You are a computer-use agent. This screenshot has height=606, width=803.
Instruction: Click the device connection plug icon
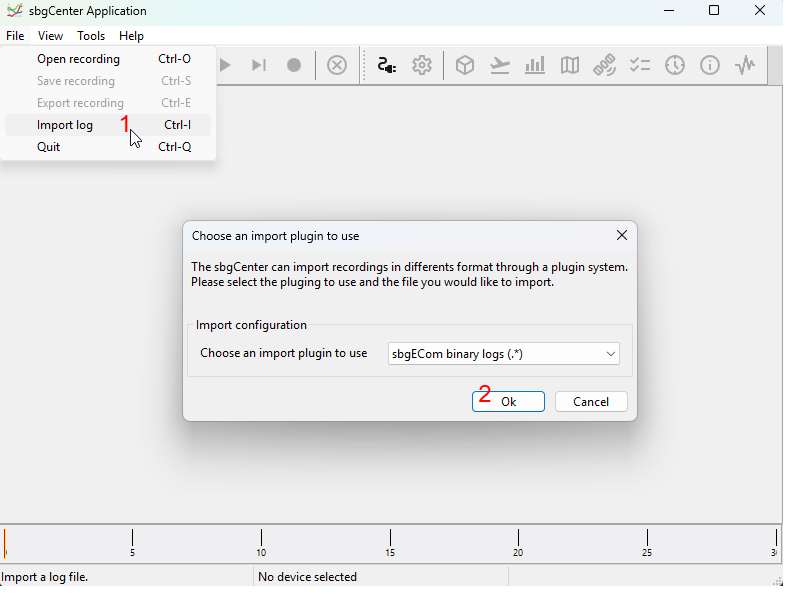coord(387,65)
